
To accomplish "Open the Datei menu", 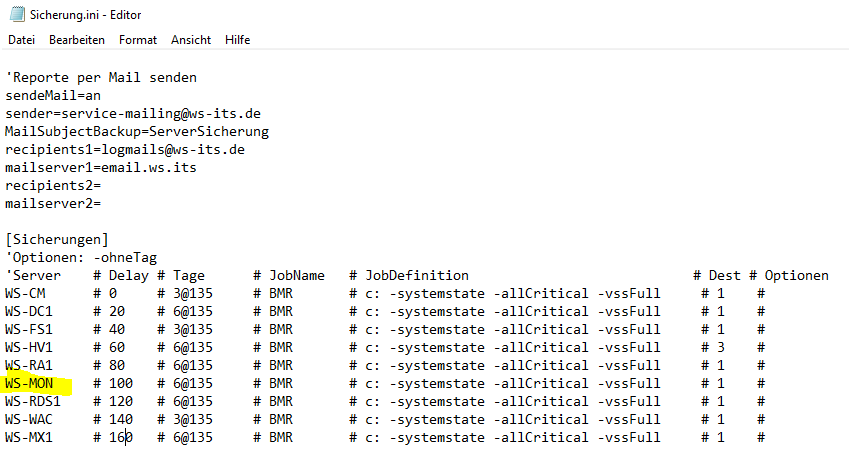I will 22,40.
